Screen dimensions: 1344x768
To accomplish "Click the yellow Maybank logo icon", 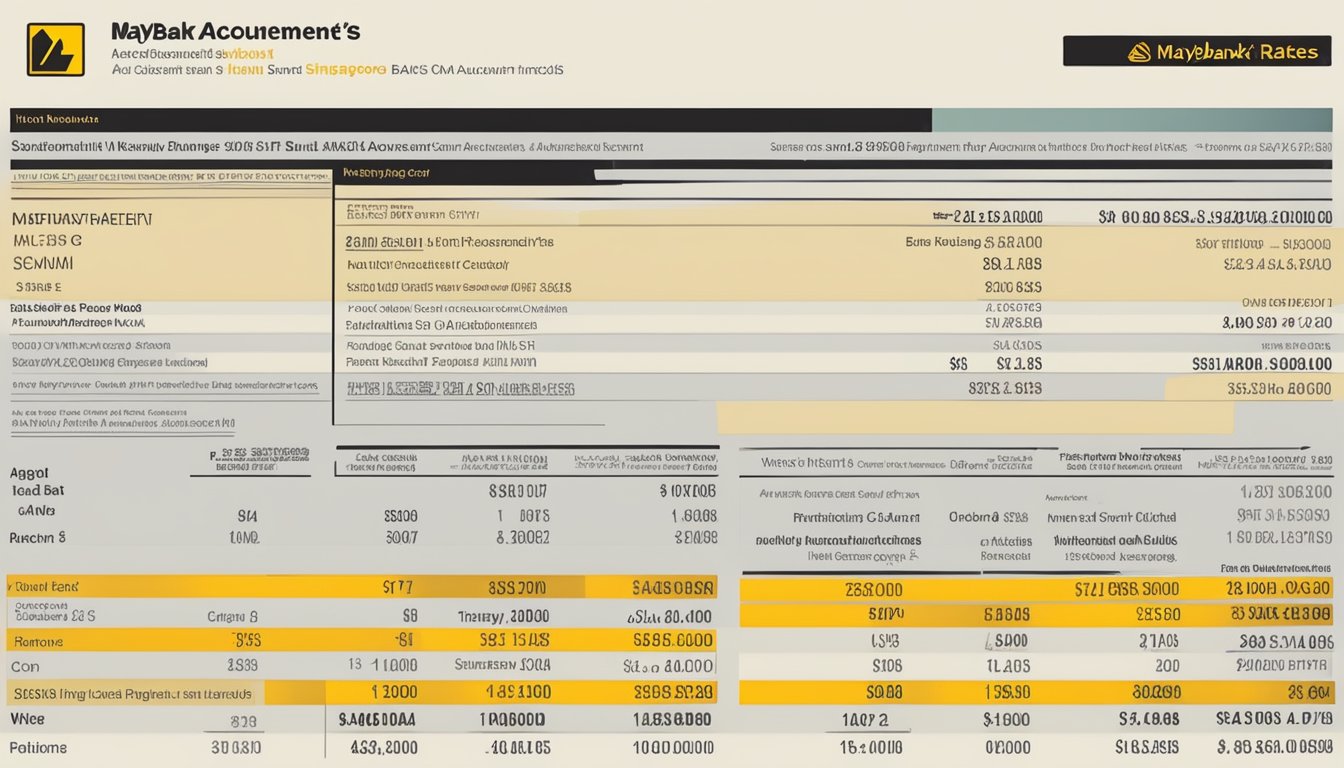I will pyautogui.click(x=55, y=50).
